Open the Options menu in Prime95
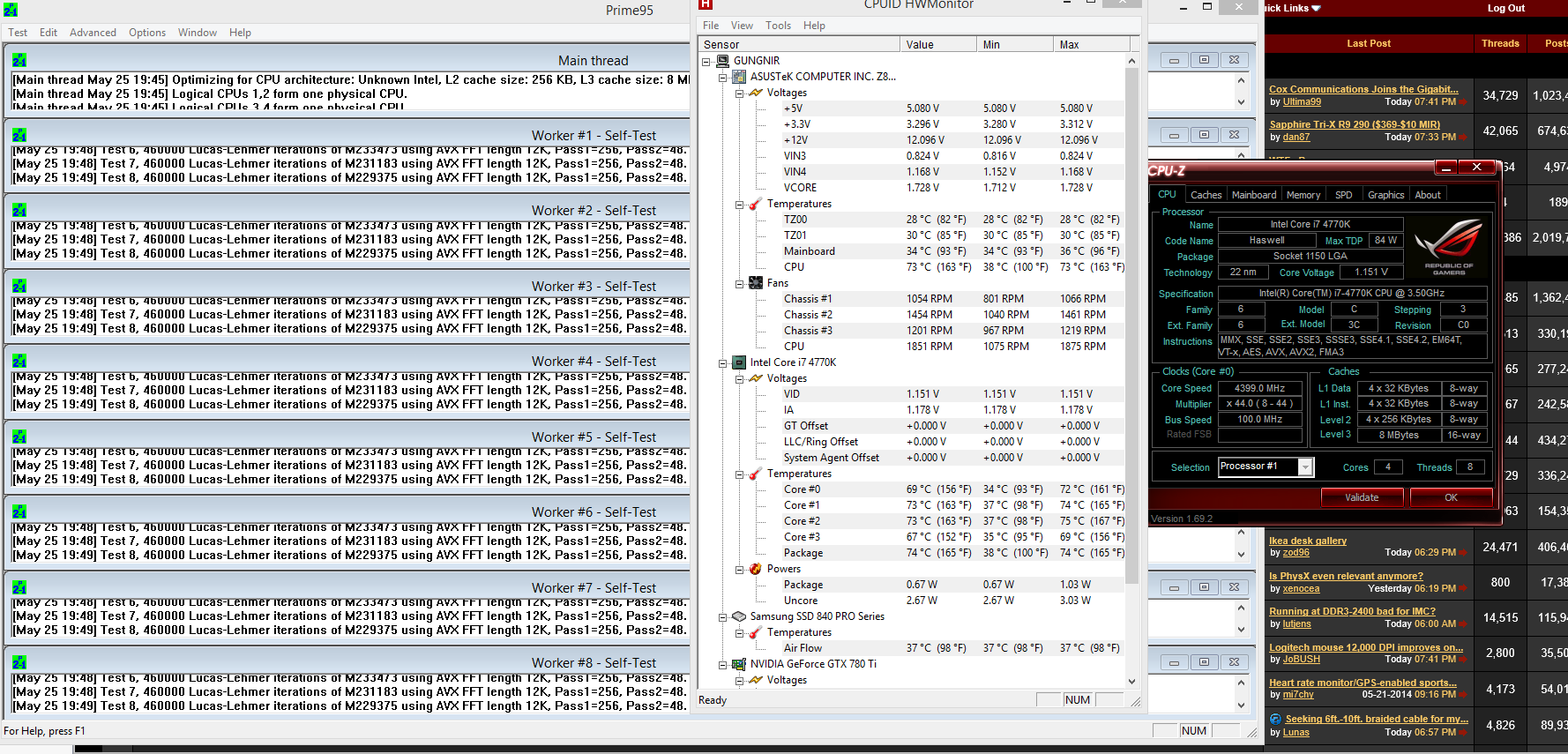The height and width of the screenshot is (754, 1568). click(x=147, y=33)
